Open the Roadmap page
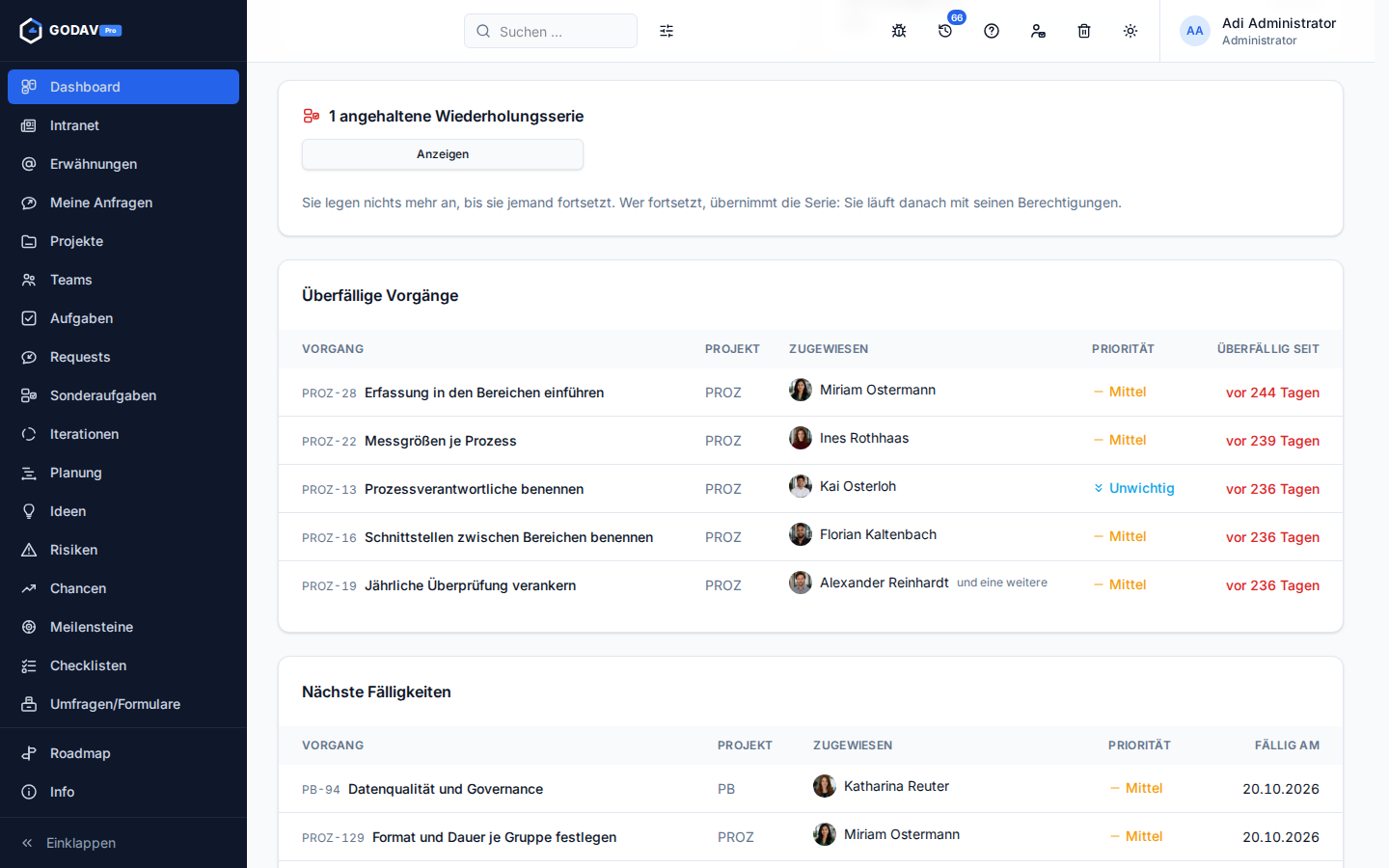1389x868 pixels. click(x=123, y=753)
